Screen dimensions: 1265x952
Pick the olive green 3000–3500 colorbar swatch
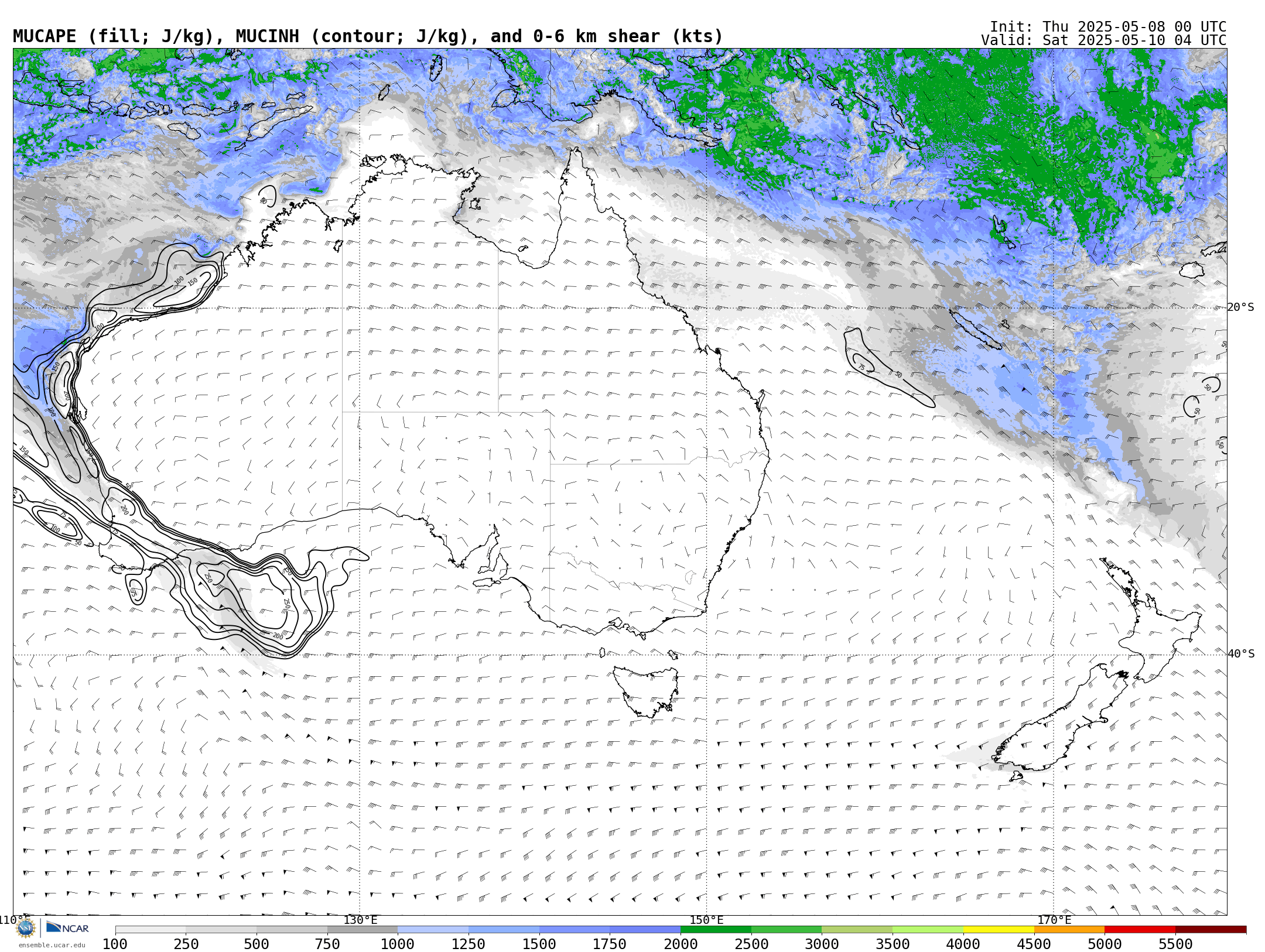pos(857,930)
